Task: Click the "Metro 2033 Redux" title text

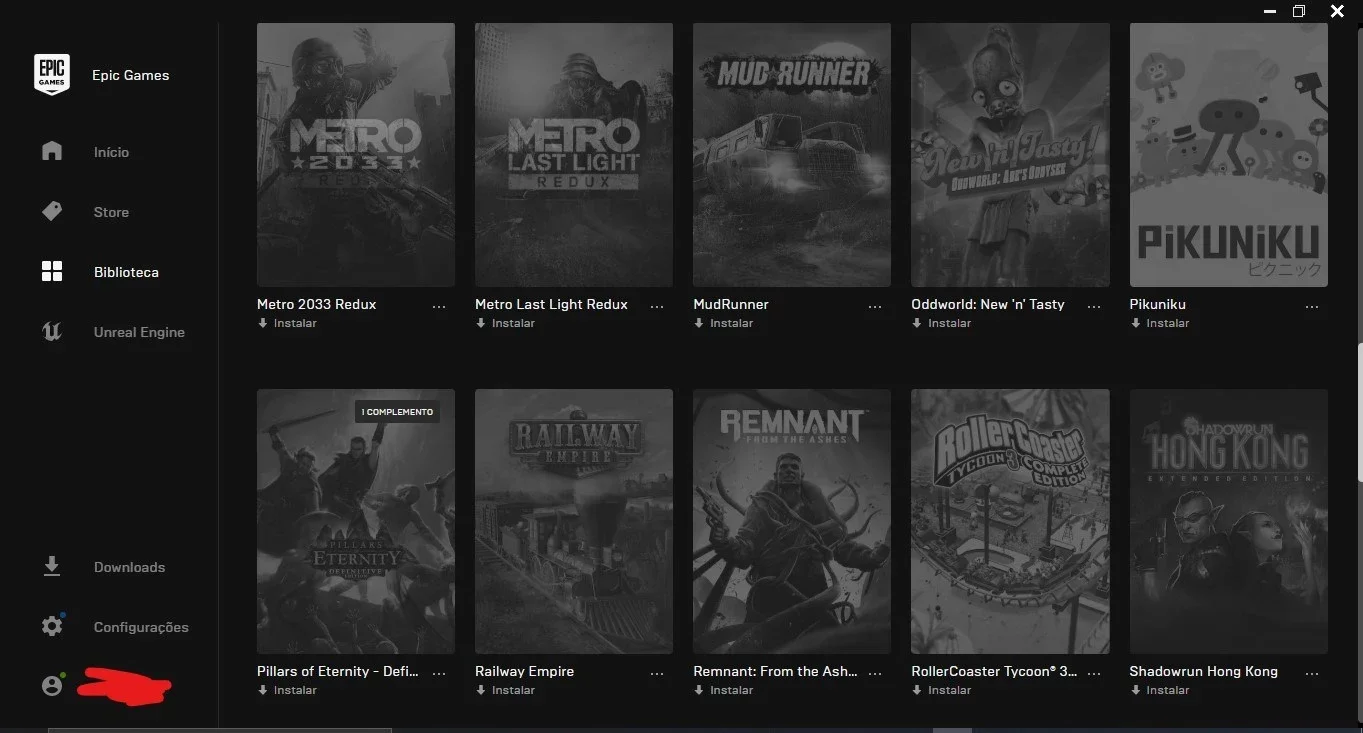Action: [x=317, y=304]
